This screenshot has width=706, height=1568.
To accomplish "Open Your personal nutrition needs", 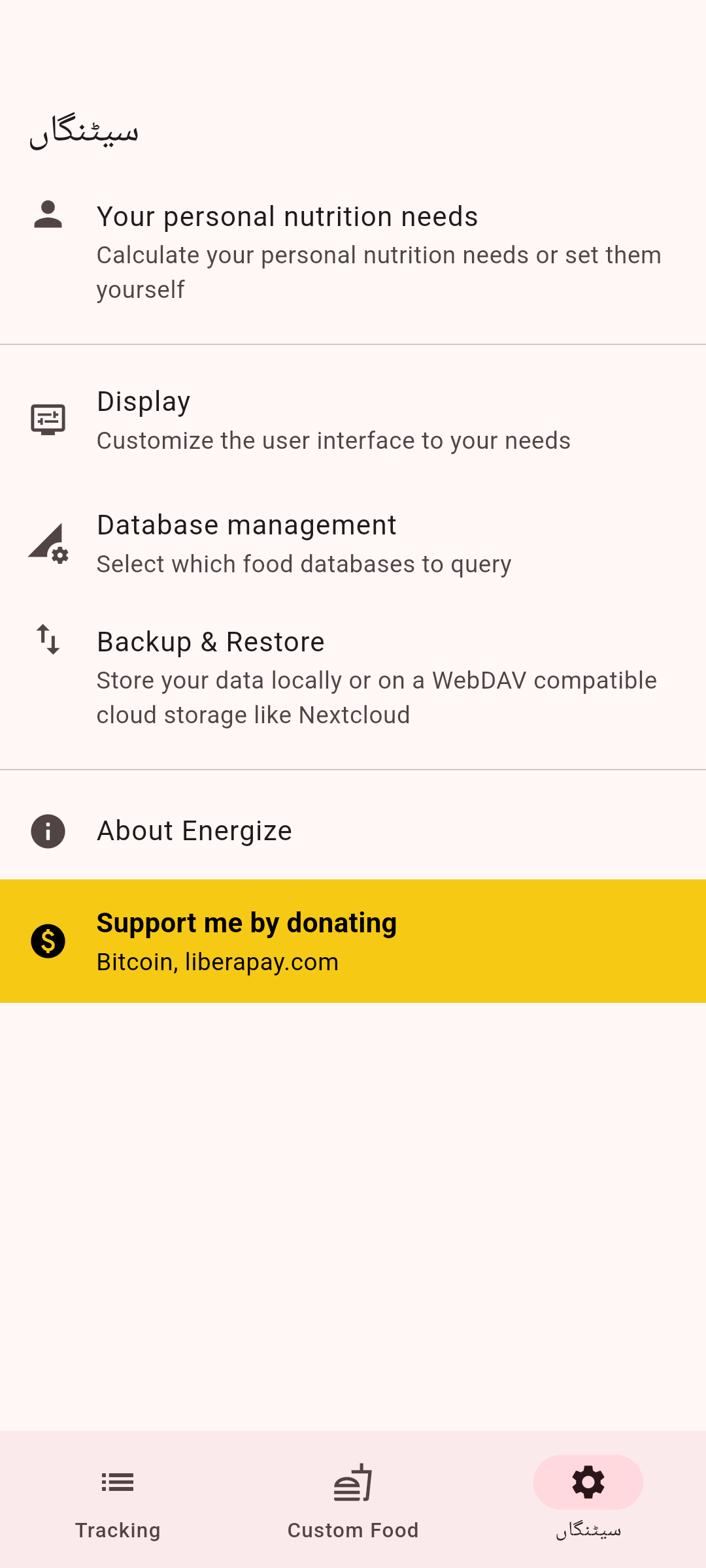I will (288, 217).
